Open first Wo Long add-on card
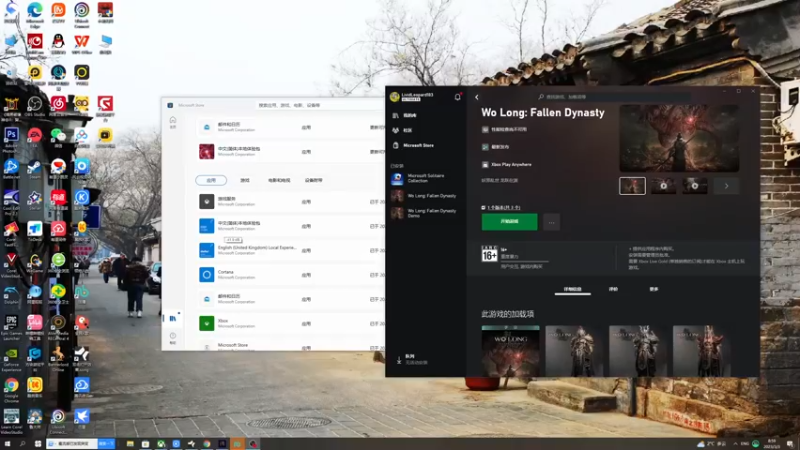This screenshot has width=800, height=450. tap(510, 351)
